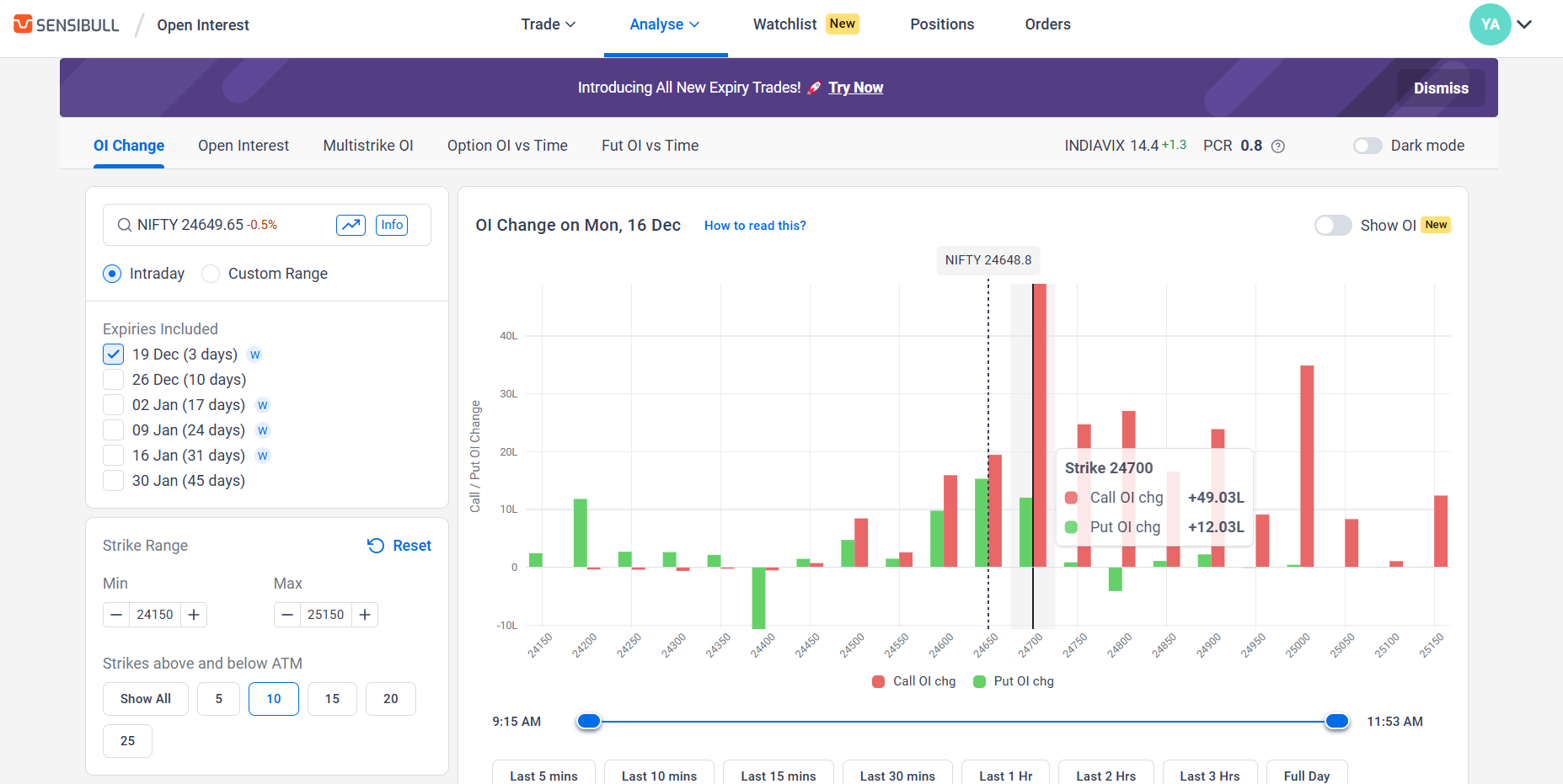Click the Try Now link in banner
The height and width of the screenshot is (784, 1563).
[x=855, y=88]
